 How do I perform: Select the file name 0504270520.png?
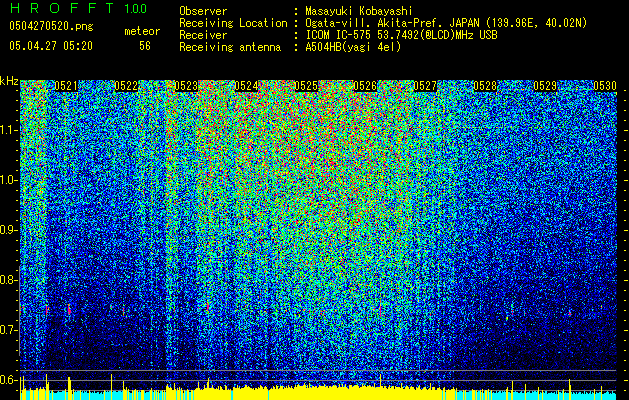[51, 26]
